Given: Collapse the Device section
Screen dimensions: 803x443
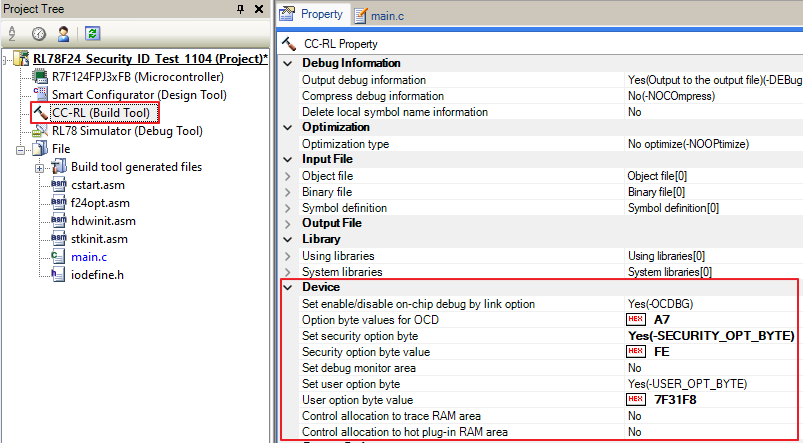Looking at the screenshot, I should coord(289,287).
